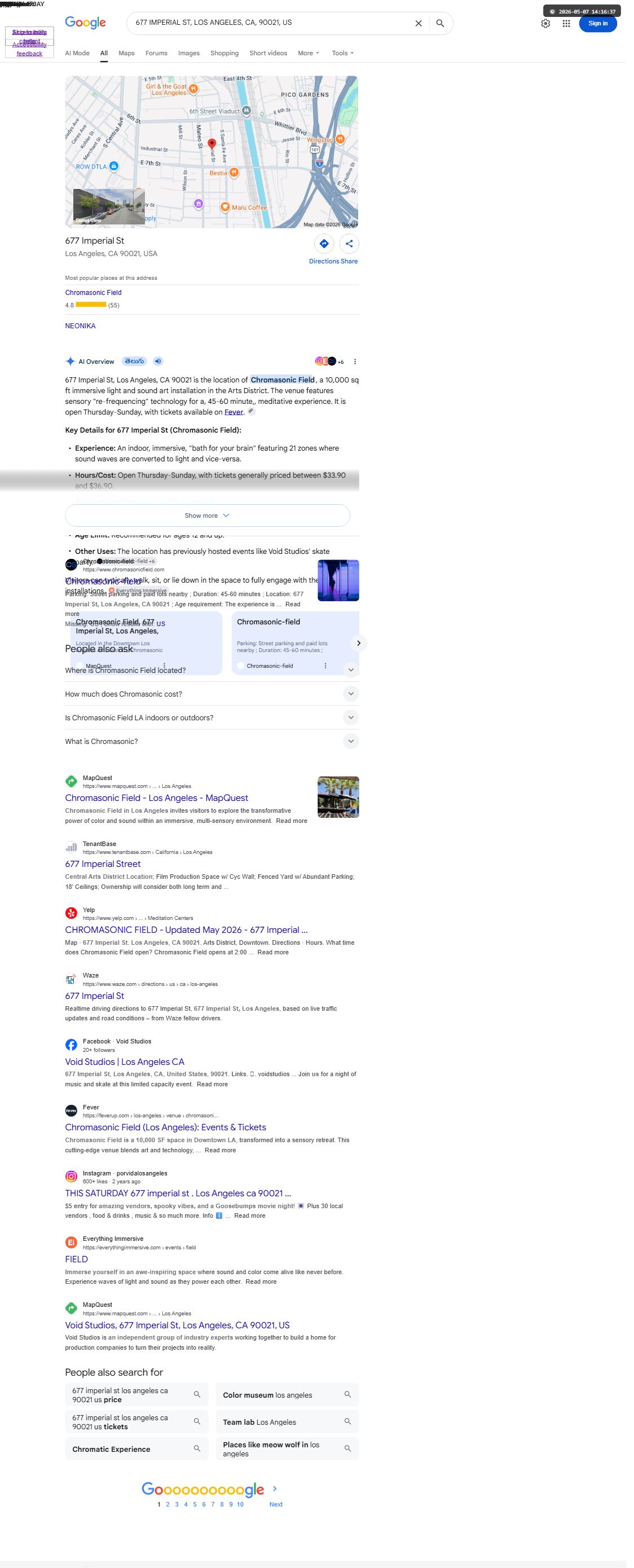Open MapQuest 'Void Studios, 677 Imperial St' result
Image resolution: width=634 pixels, height=1568 pixels.
(177, 1325)
